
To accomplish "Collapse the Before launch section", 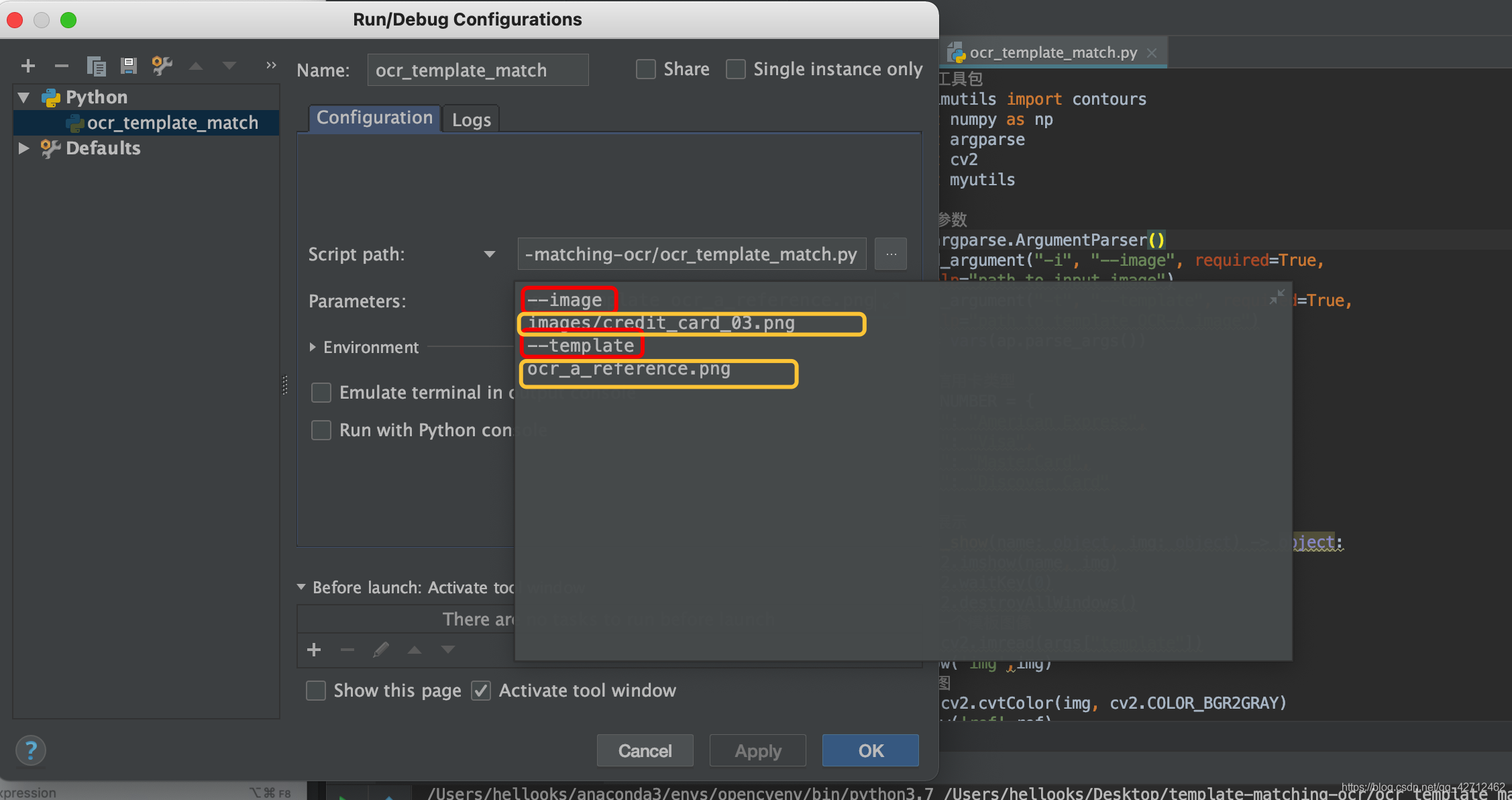I will 301,587.
